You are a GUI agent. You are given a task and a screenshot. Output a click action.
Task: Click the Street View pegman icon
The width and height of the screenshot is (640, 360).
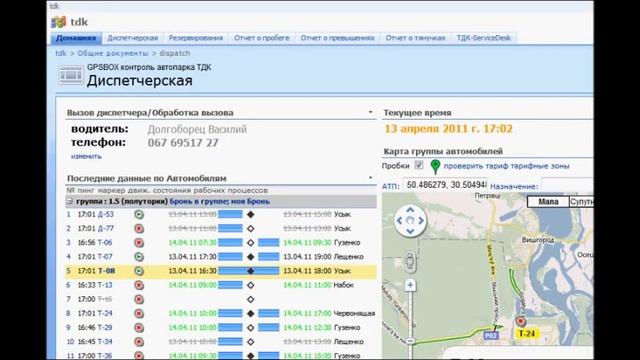(410, 261)
